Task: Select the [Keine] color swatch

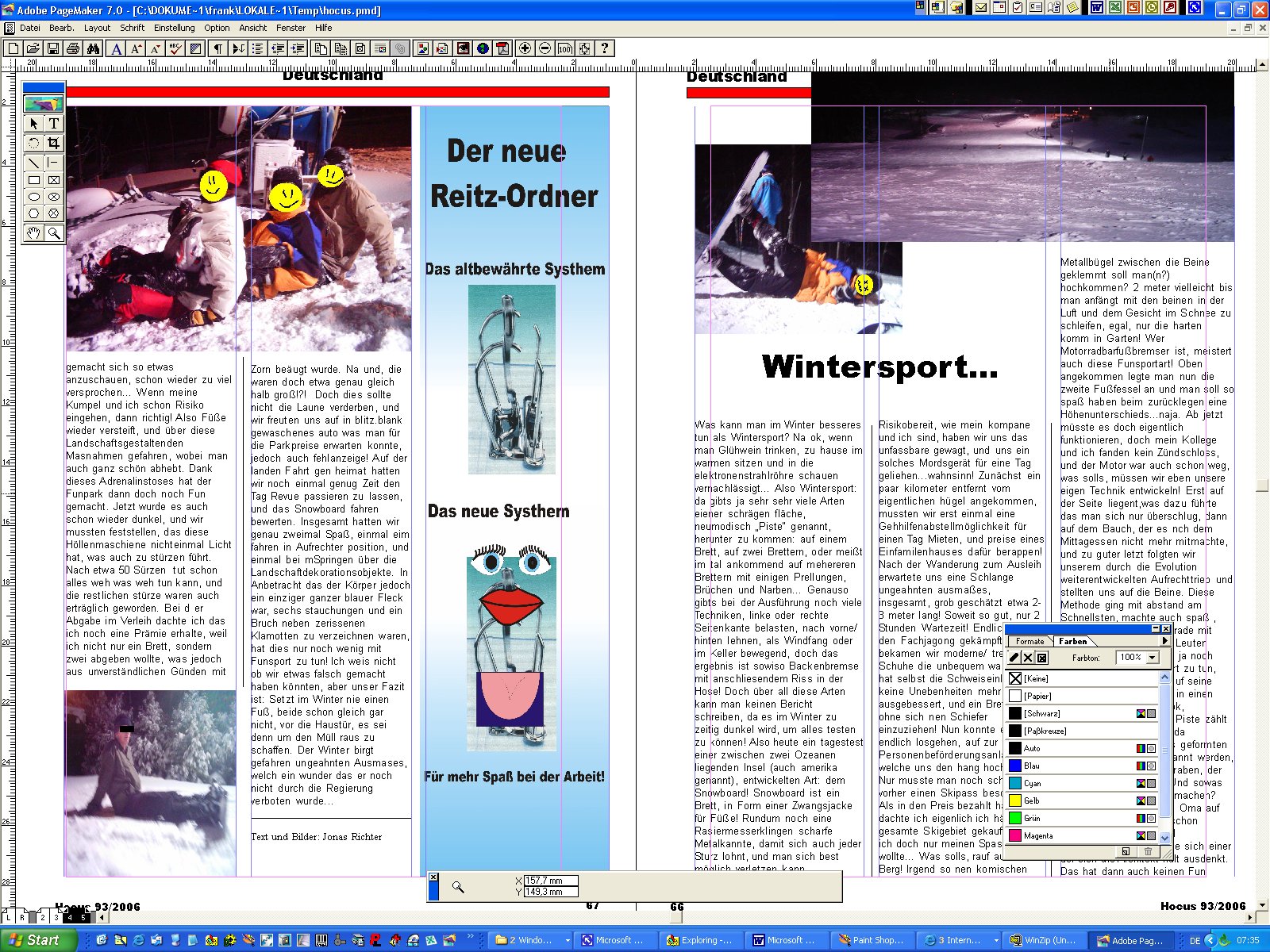Action: click(1015, 678)
